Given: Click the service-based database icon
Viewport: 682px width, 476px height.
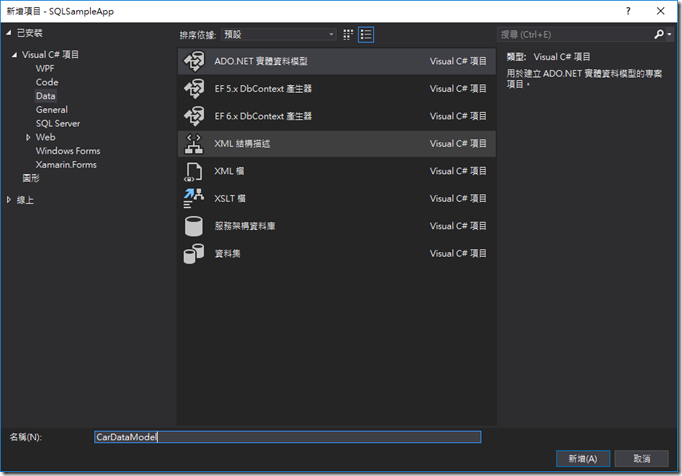Looking at the screenshot, I should coord(194,226).
